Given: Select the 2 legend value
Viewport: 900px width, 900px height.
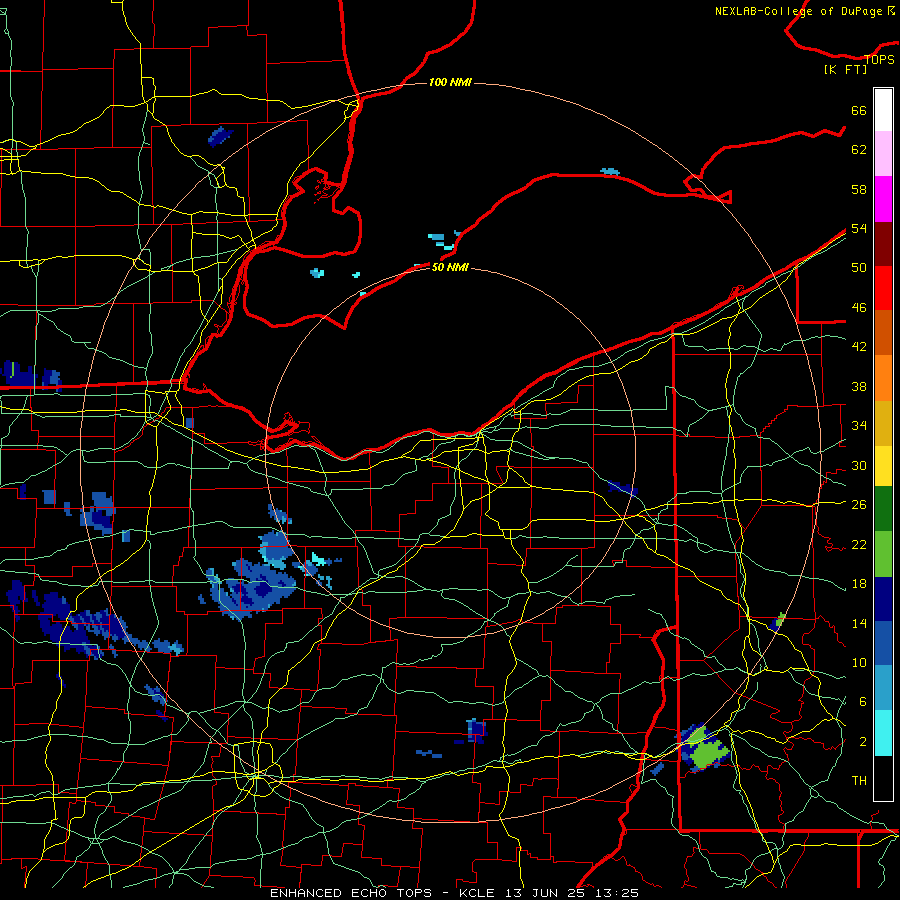Looking at the screenshot, I should pyautogui.click(x=863, y=742).
